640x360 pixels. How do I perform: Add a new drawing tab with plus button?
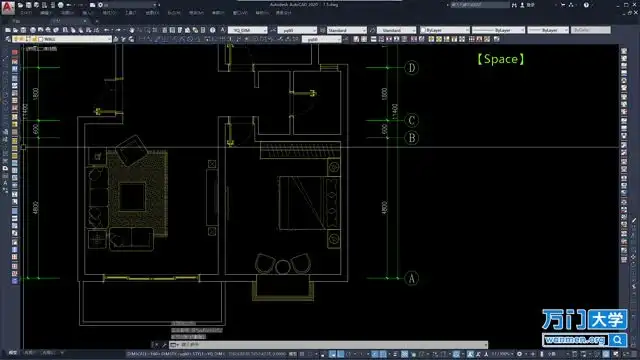click(x=97, y=21)
